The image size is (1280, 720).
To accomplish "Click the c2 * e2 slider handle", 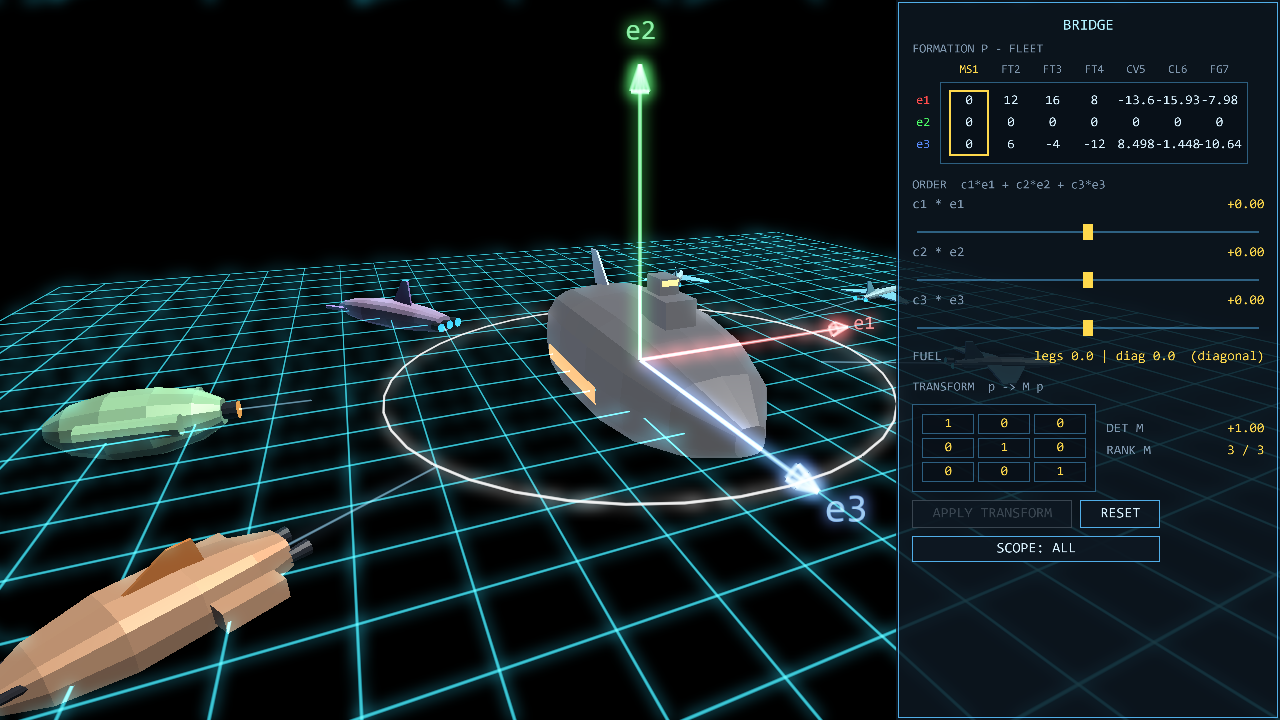I will 1088,280.
